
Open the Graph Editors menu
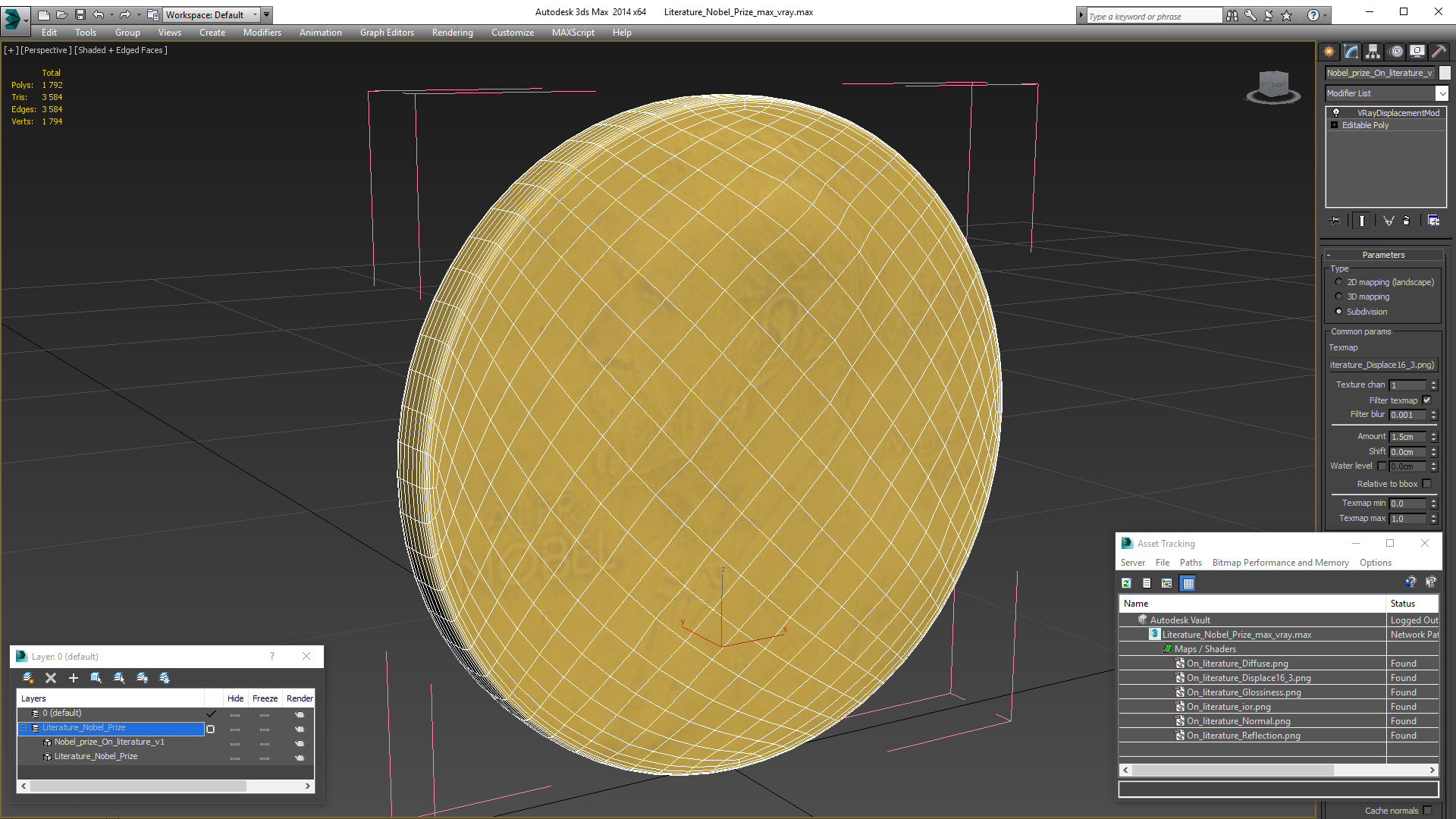point(387,33)
